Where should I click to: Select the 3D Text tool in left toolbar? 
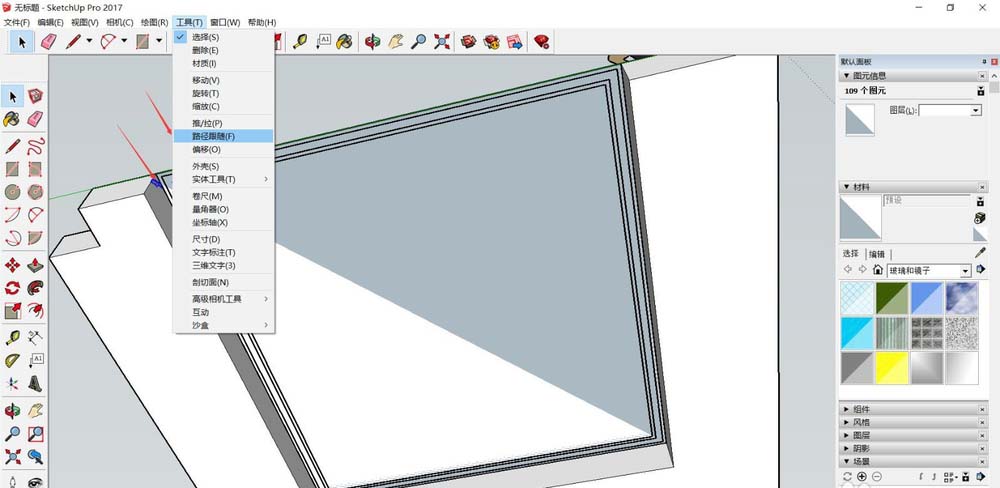[x=36, y=383]
